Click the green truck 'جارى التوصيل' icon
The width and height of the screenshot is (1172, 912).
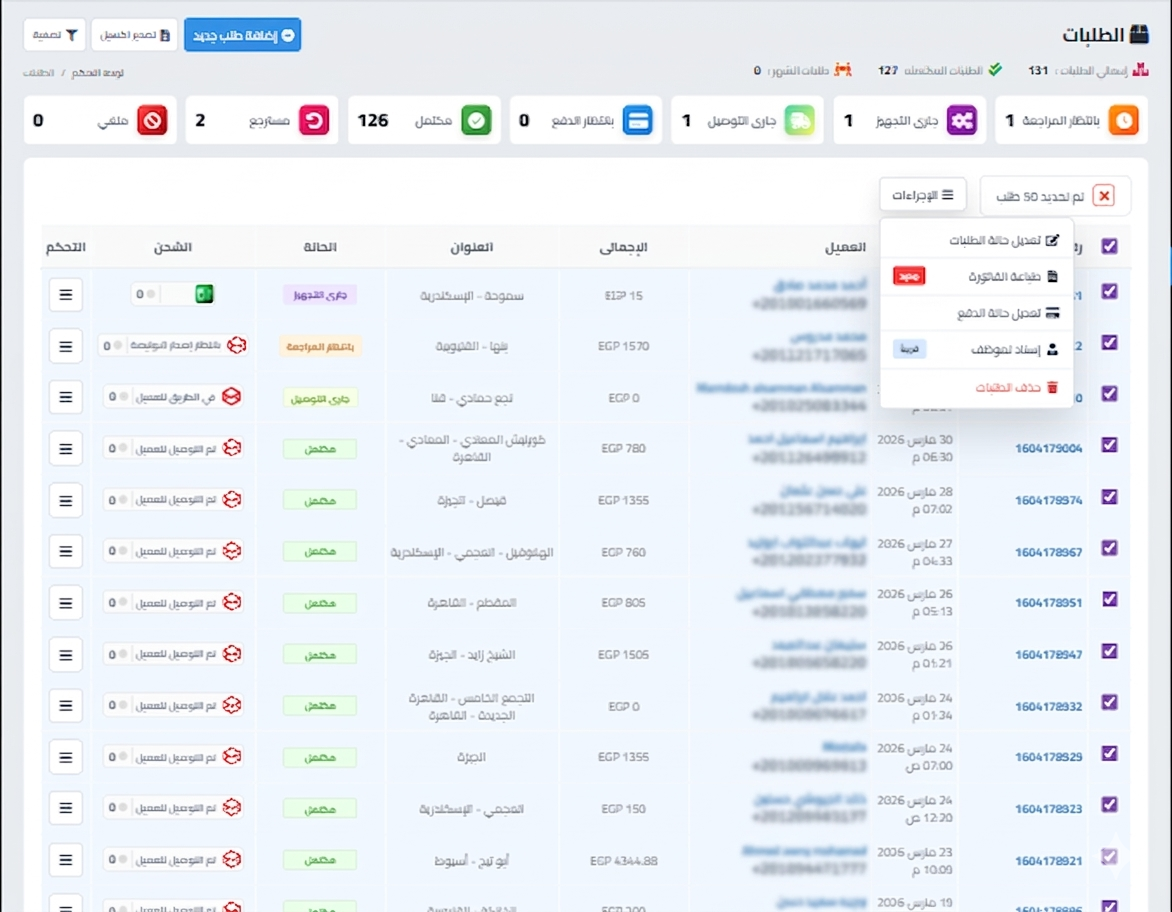pyautogui.click(x=799, y=120)
